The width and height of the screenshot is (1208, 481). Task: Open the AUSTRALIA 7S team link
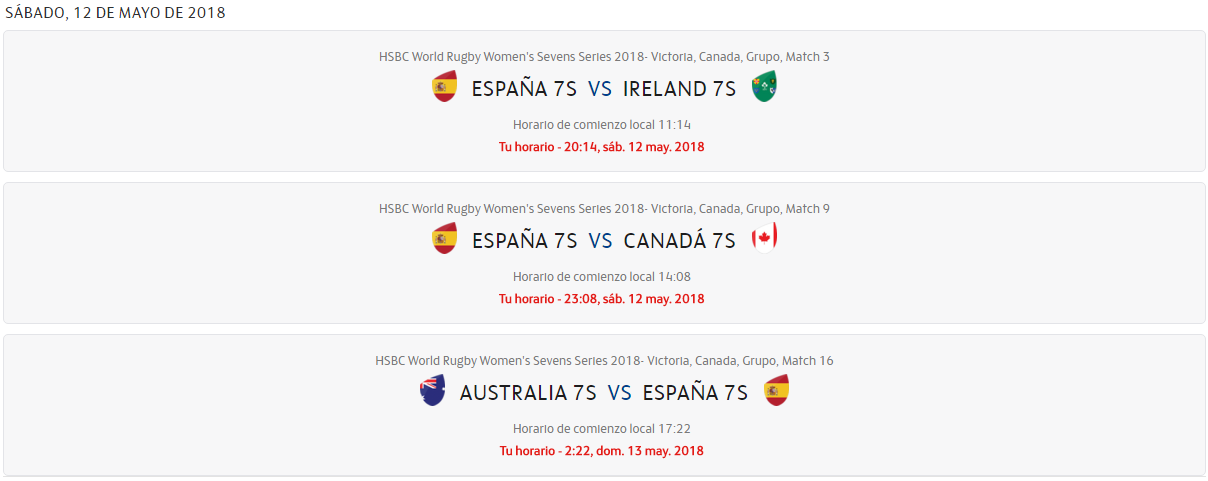click(x=528, y=393)
